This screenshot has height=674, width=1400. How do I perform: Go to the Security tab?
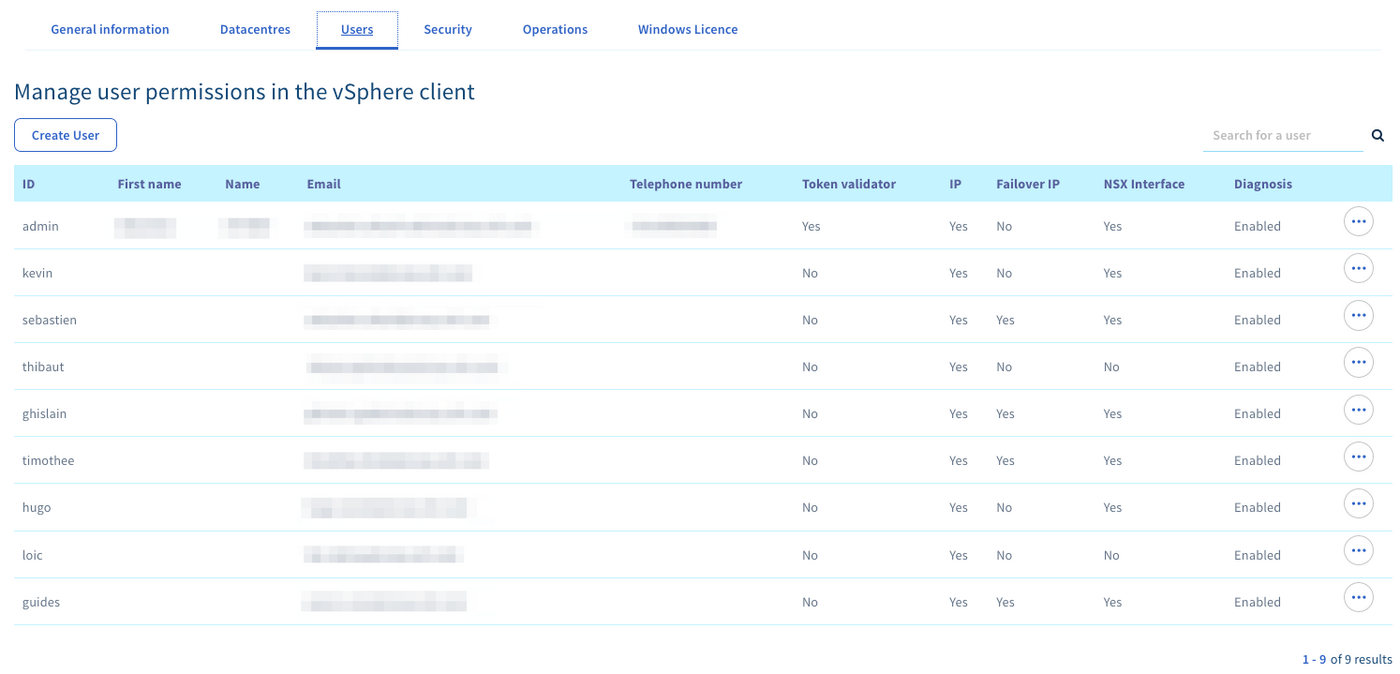pos(447,30)
